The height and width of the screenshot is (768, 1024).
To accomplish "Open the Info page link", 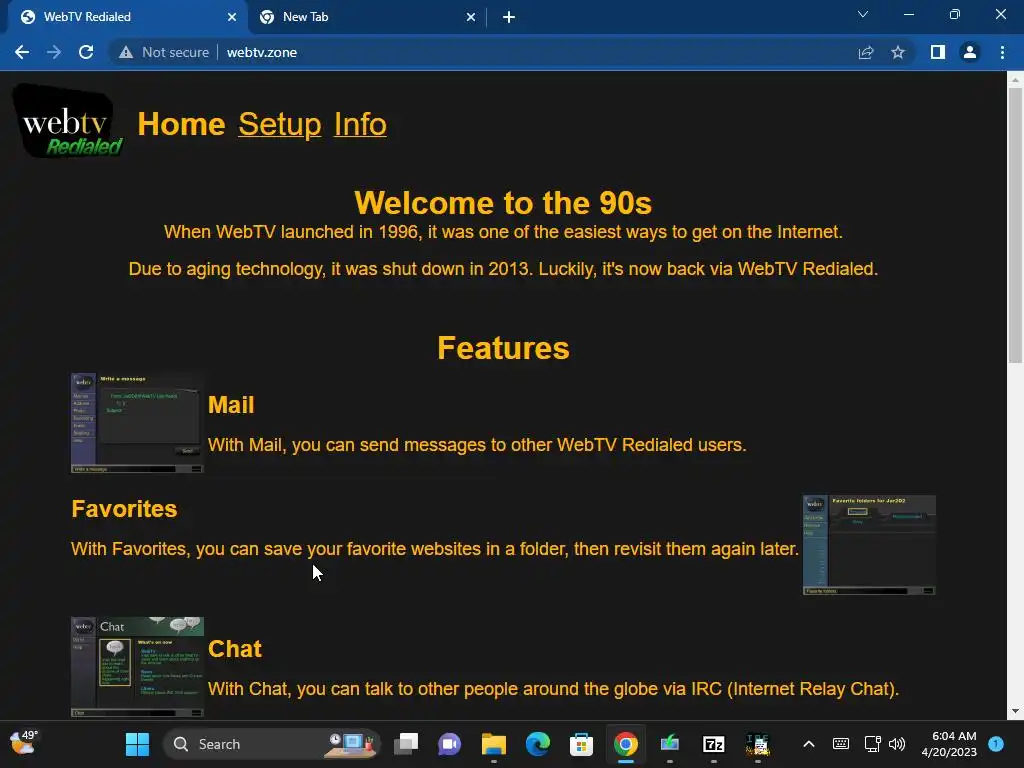I will [x=360, y=124].
